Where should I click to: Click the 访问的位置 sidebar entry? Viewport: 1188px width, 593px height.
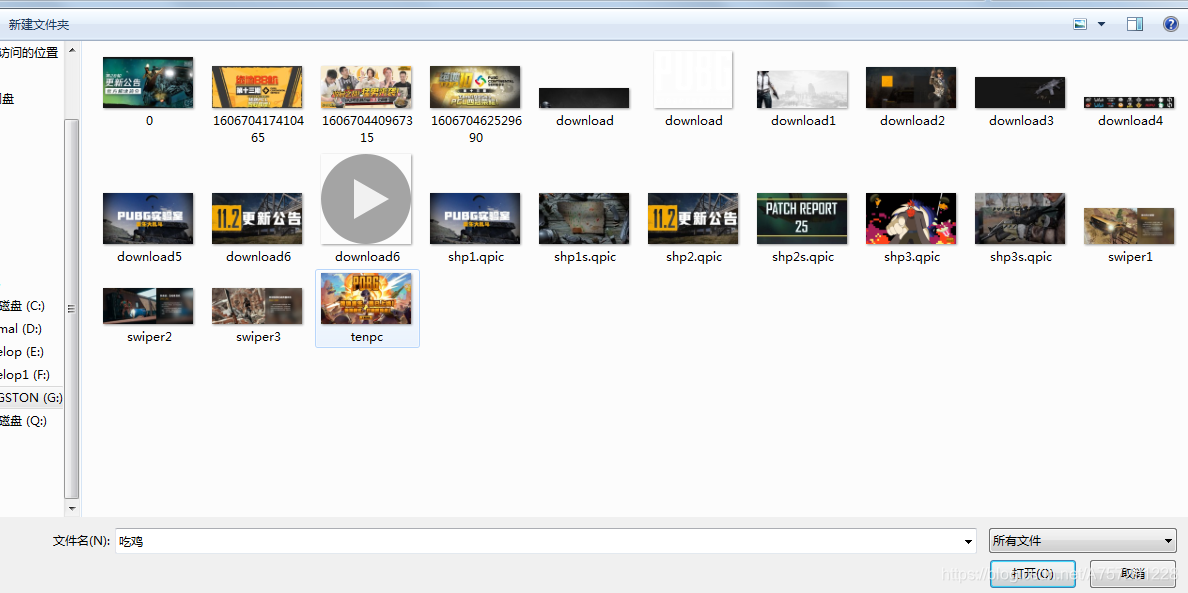pyautogui.click(x=29, y=52)
